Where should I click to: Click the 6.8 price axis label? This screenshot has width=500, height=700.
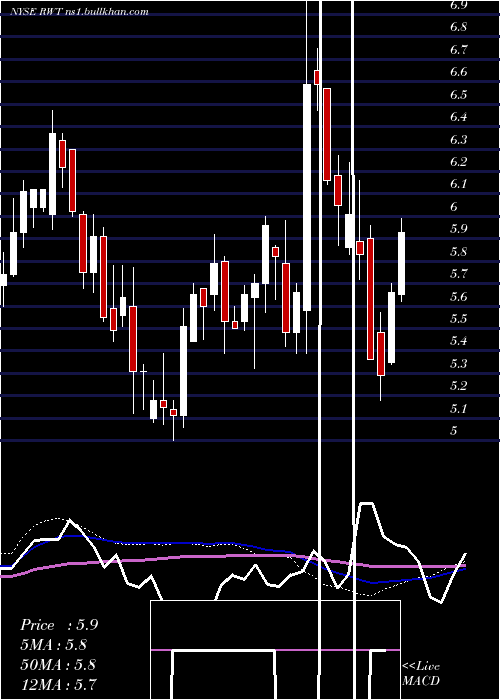point(459,27)
